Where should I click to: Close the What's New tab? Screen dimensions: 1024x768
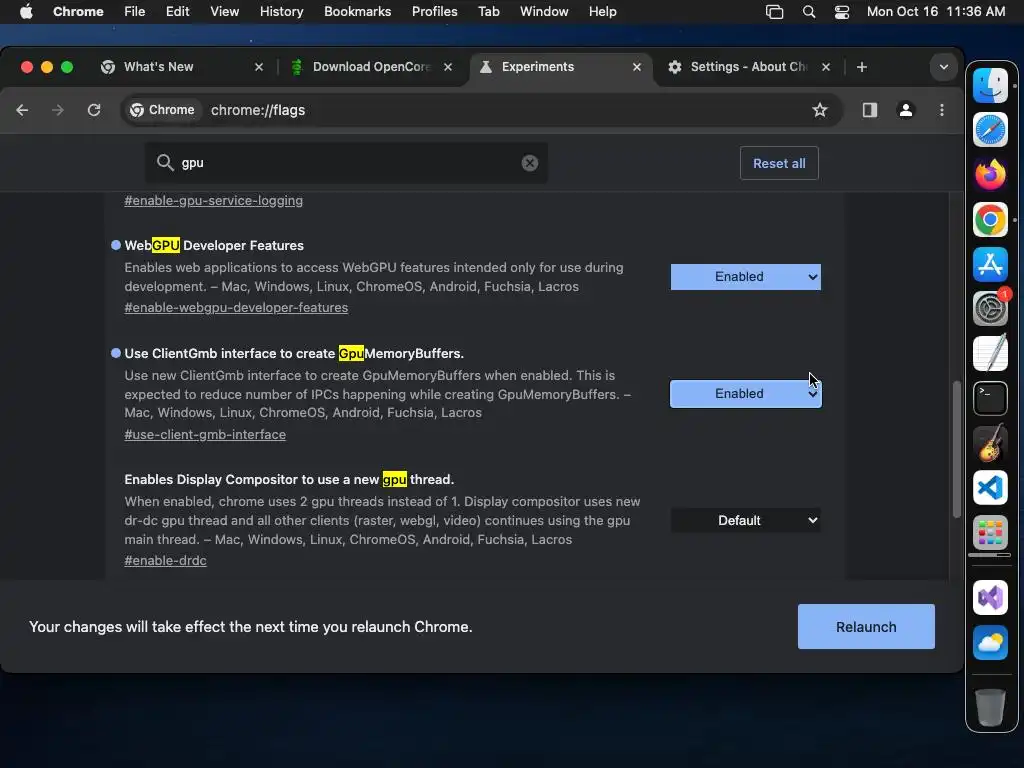(259, 67)
